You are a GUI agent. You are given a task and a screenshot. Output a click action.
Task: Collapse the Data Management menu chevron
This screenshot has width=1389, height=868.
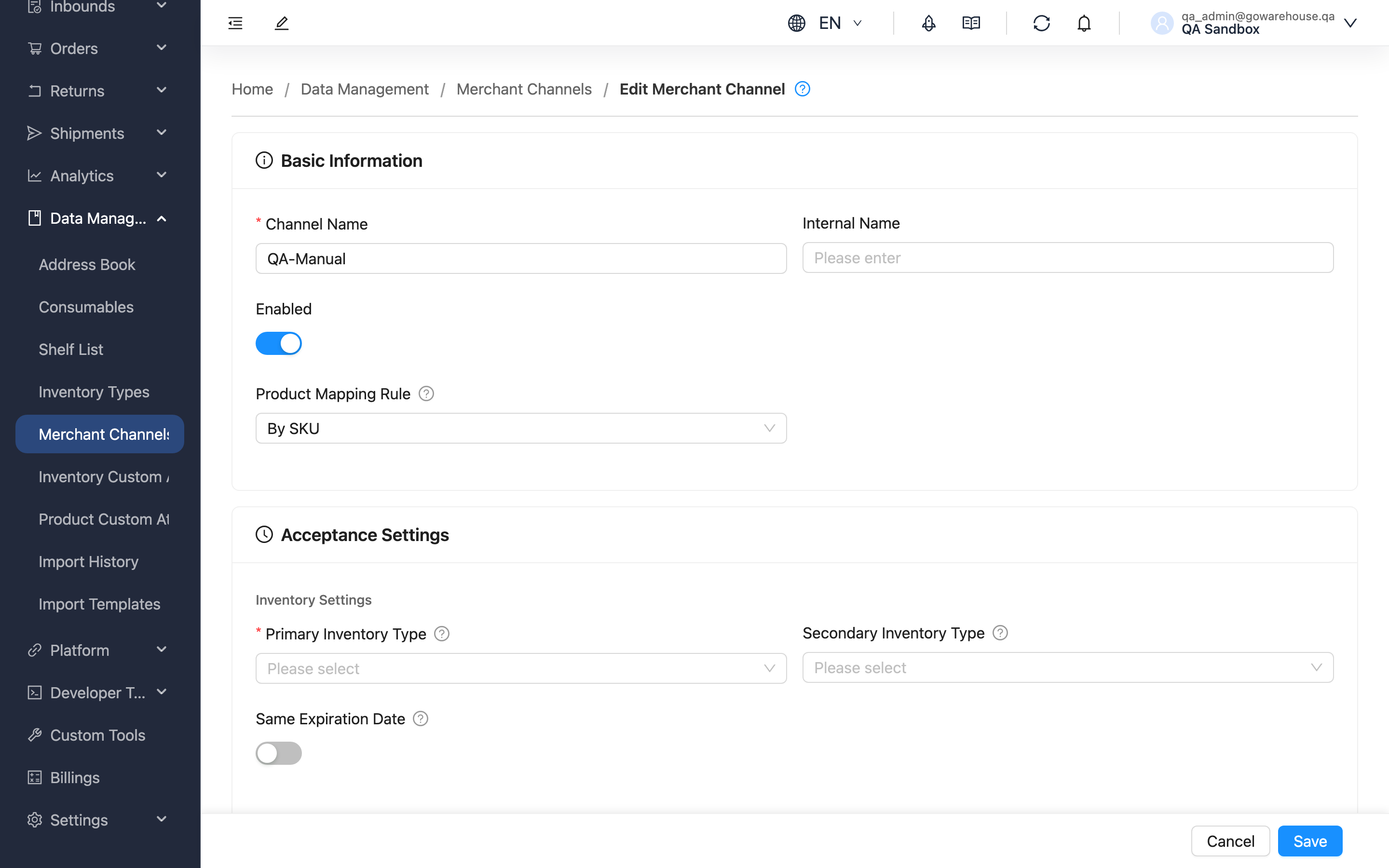[x=161, y=218]
